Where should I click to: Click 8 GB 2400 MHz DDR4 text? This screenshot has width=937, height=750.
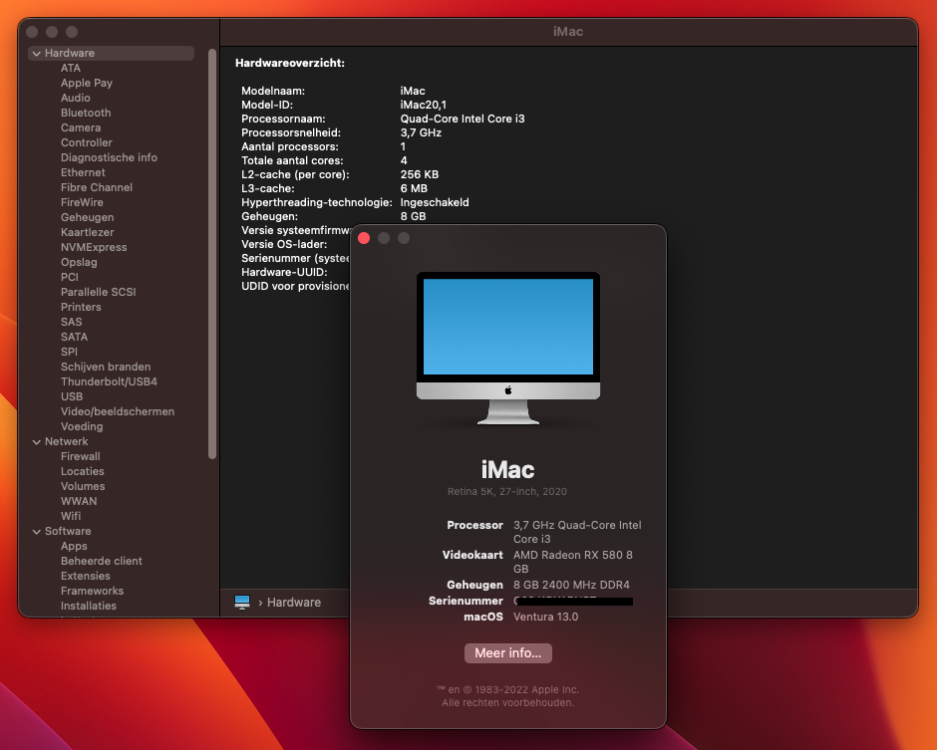(571, 585)
